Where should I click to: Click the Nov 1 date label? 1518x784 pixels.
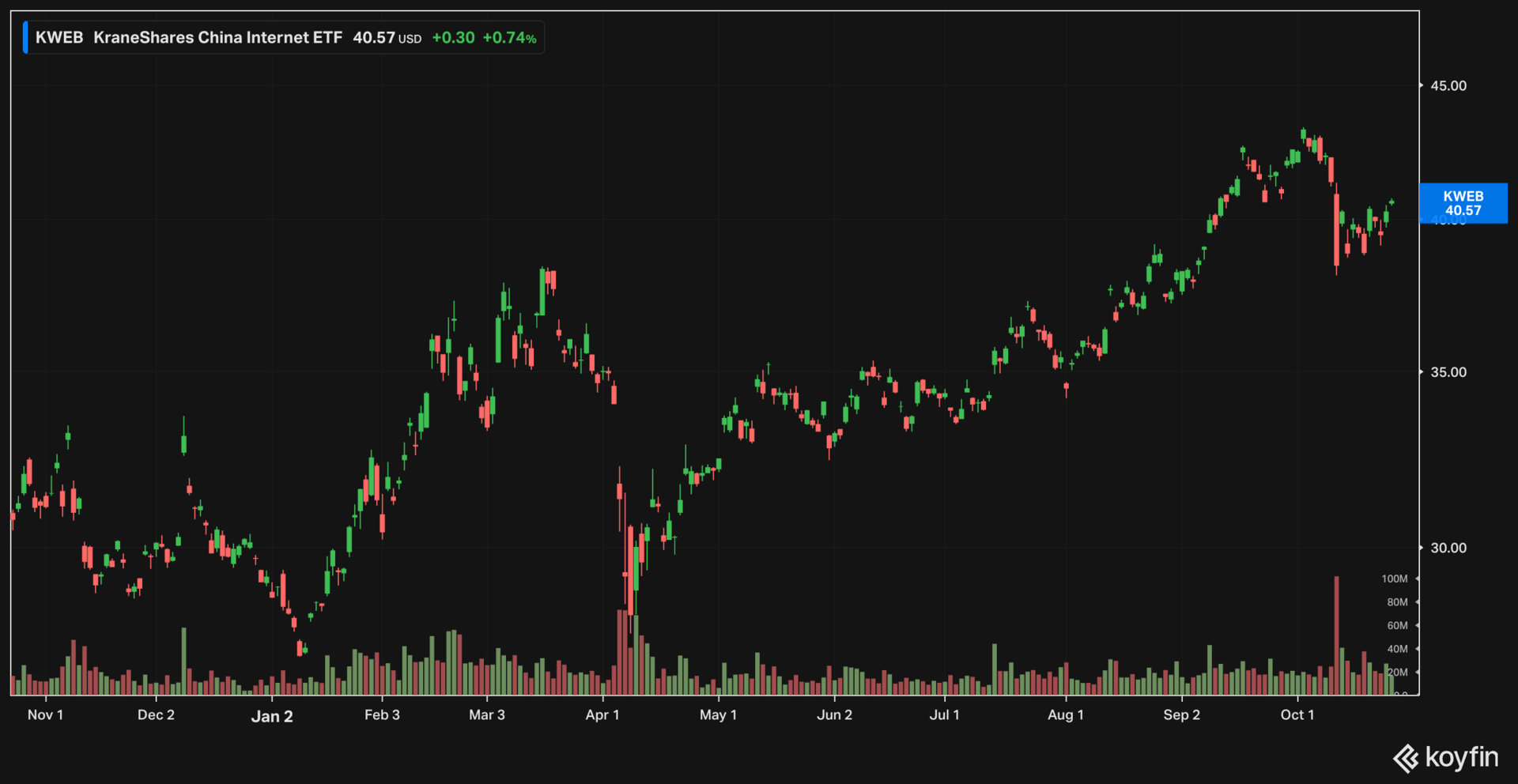(x=45, y=714)
